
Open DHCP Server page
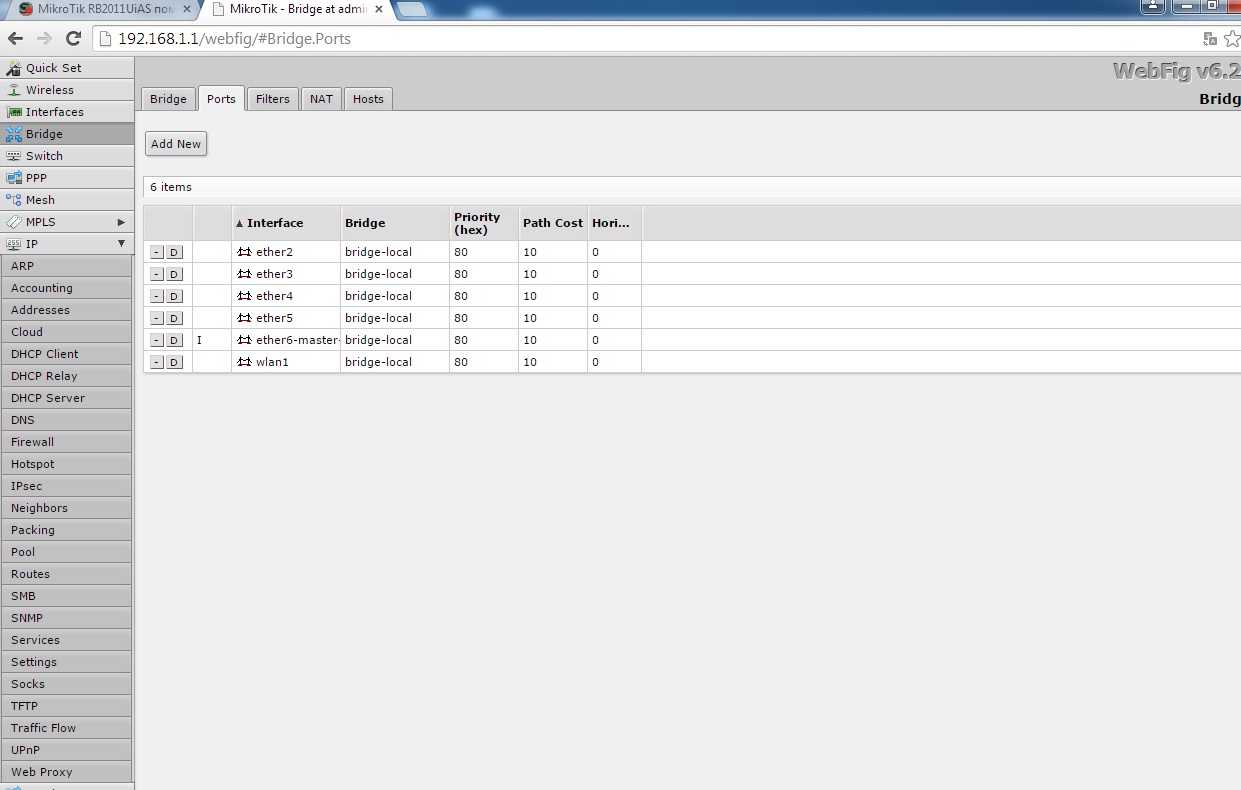tap(66, 398)
